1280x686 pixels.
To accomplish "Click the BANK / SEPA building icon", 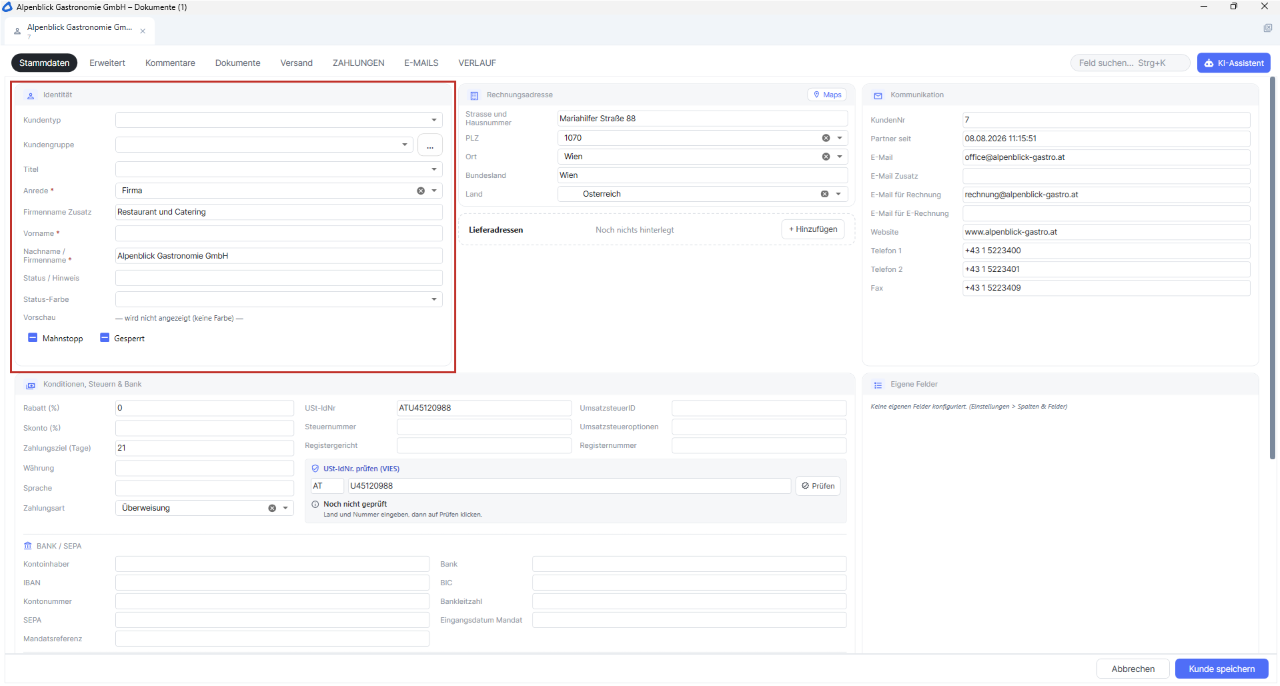I will pyautogui.click(x=28, y=546).
